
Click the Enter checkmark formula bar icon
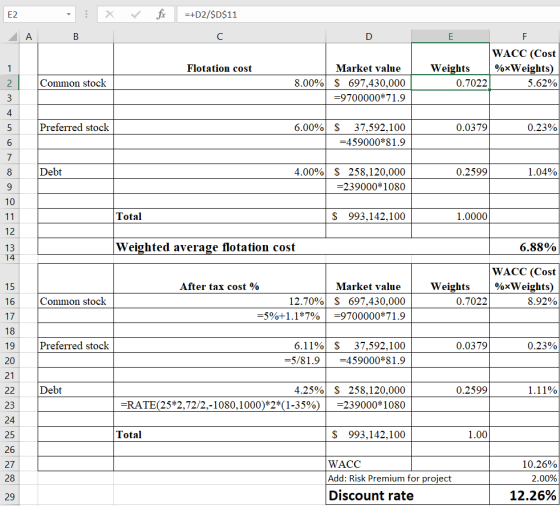(135, 14)
